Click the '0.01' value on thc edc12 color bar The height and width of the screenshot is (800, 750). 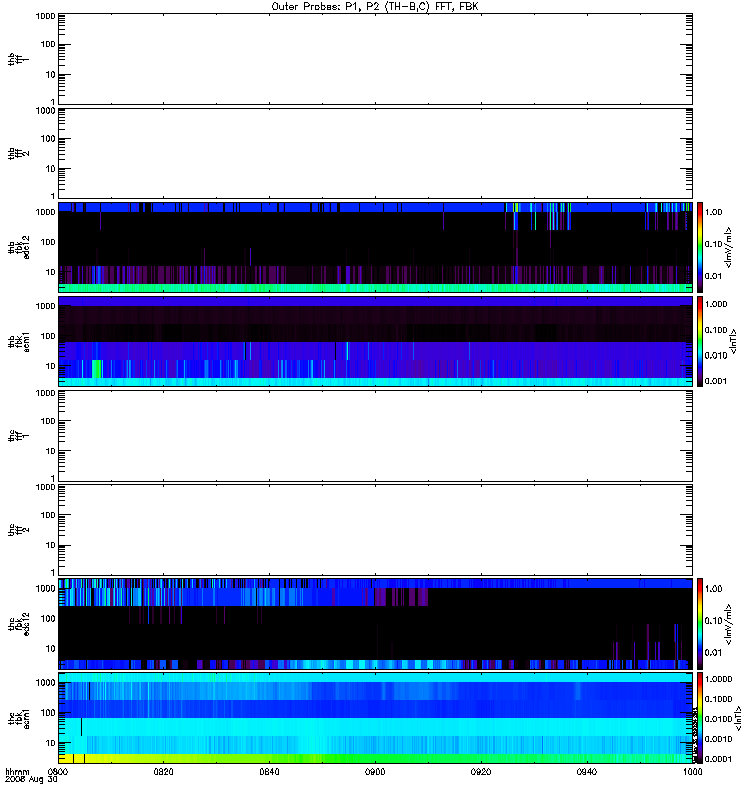[714, 653]
